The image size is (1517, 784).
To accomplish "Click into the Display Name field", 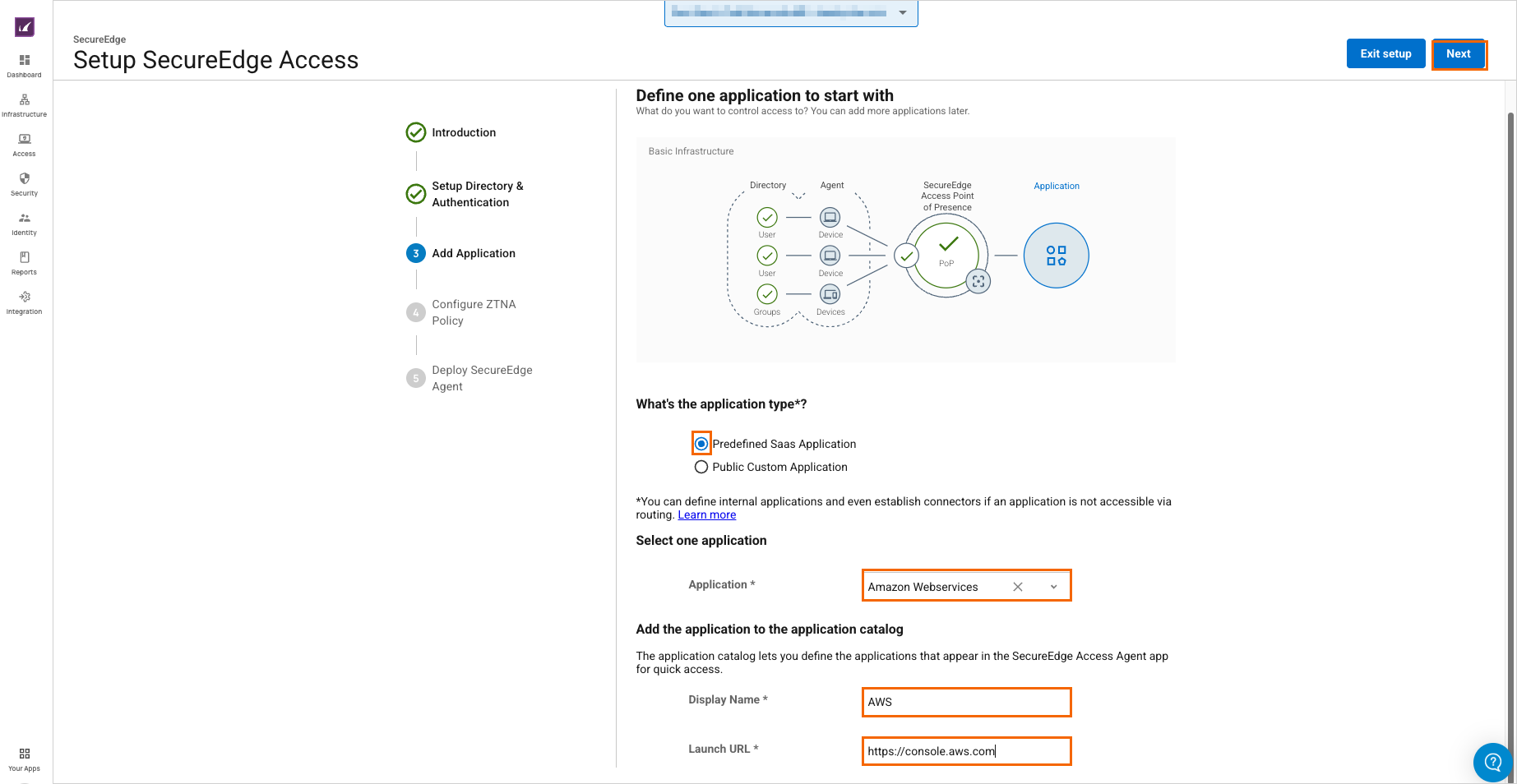I will click(x=966, y=702).
